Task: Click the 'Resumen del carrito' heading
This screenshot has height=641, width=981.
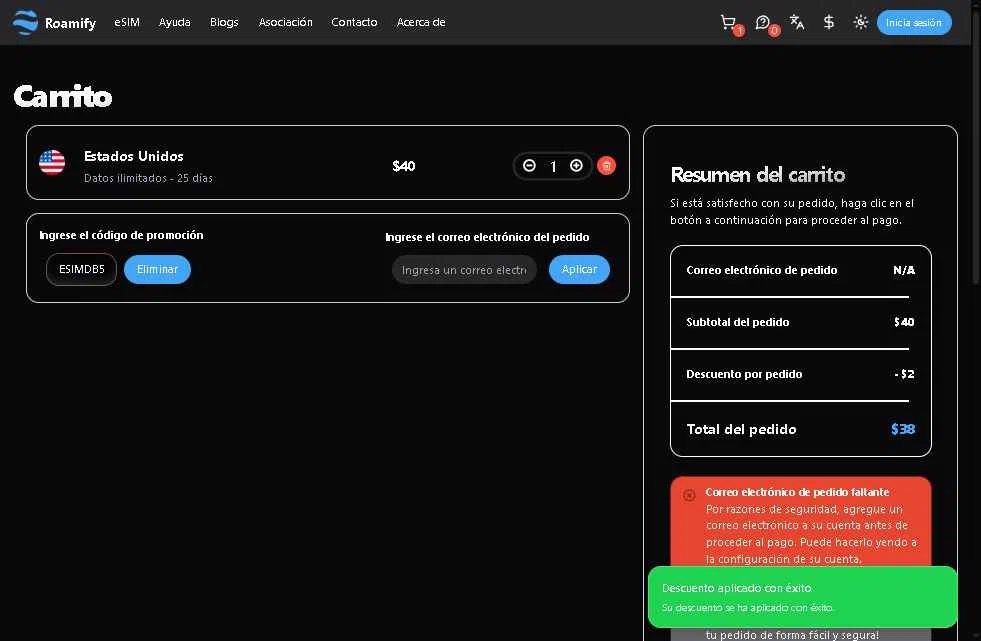Action: pyautogui.click(x=758, y=174)
